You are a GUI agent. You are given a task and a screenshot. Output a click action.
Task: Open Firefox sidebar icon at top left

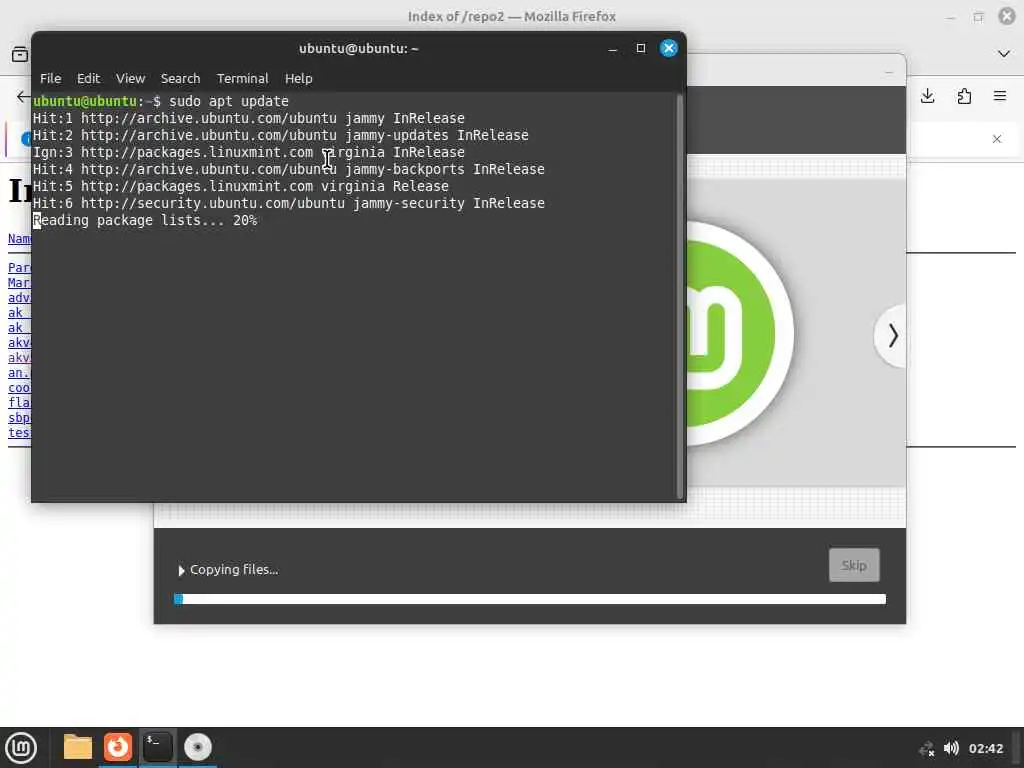coord(20,54)
